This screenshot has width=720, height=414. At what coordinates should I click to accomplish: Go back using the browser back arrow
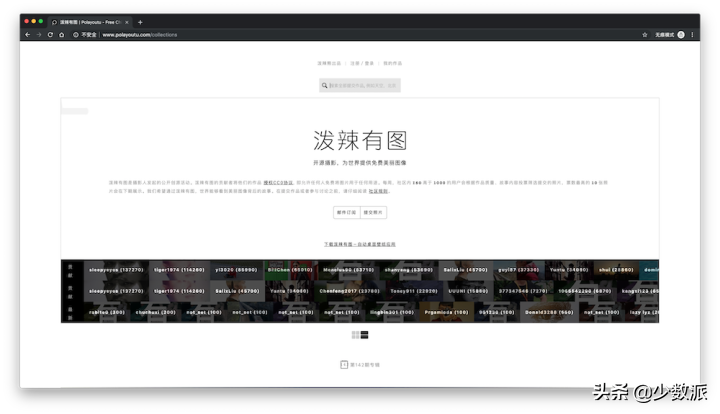point(28,35)
